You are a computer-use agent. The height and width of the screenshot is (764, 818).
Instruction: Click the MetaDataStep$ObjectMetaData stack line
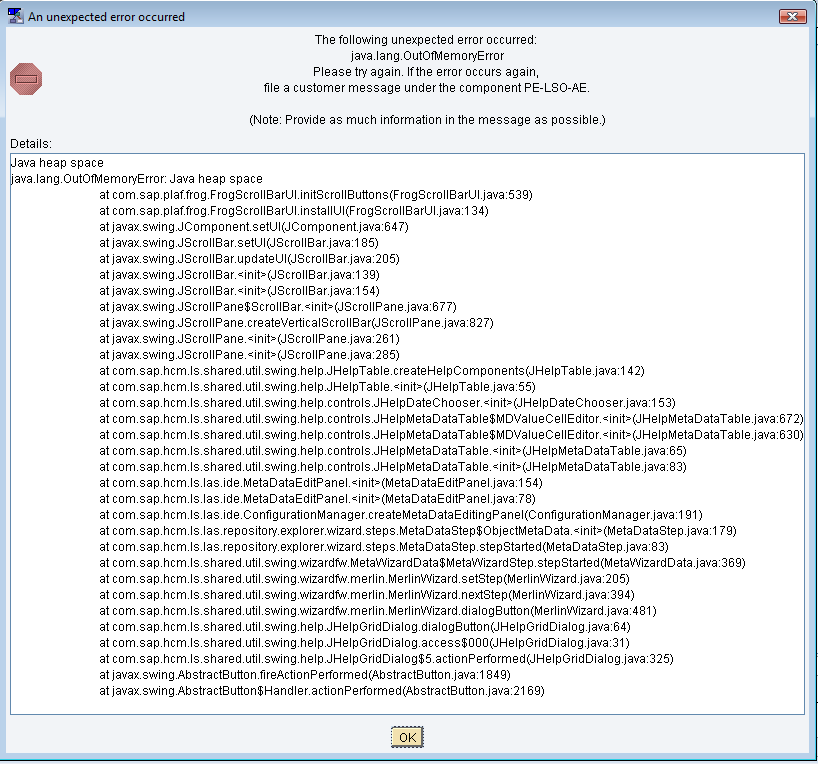click(418, 531)
